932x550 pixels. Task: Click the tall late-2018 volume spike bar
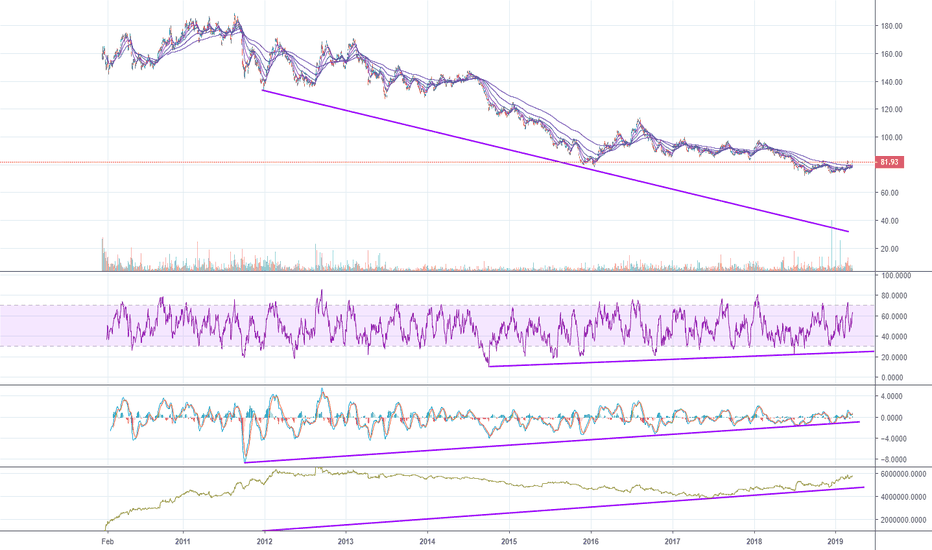click(832, 246)
